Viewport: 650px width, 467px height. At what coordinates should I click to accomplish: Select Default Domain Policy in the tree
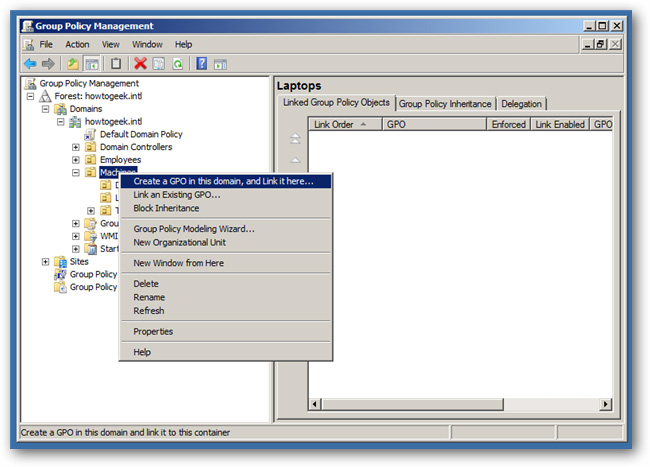pos(141,134)
